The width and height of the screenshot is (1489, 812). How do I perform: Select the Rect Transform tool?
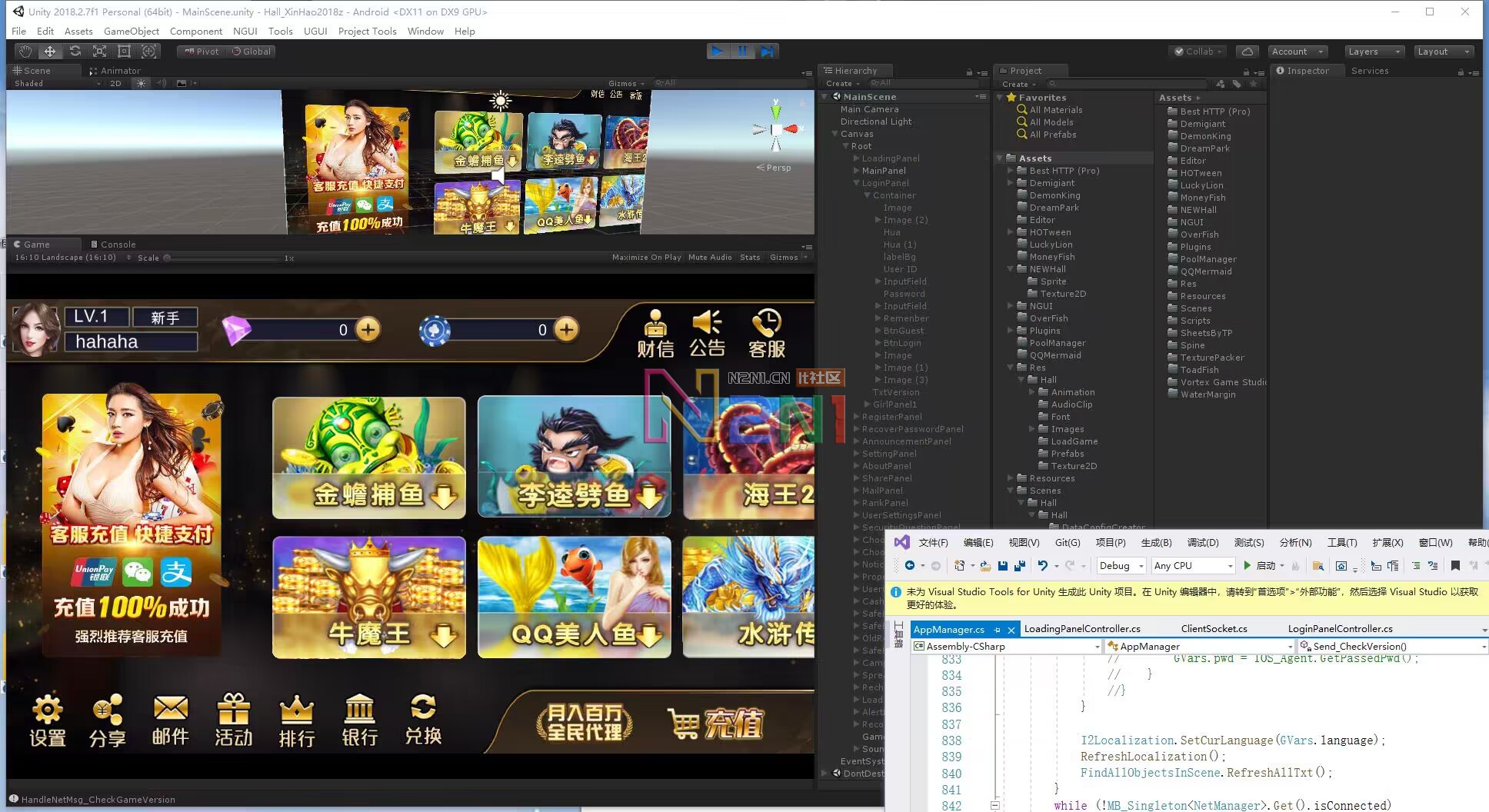(124, 52)
